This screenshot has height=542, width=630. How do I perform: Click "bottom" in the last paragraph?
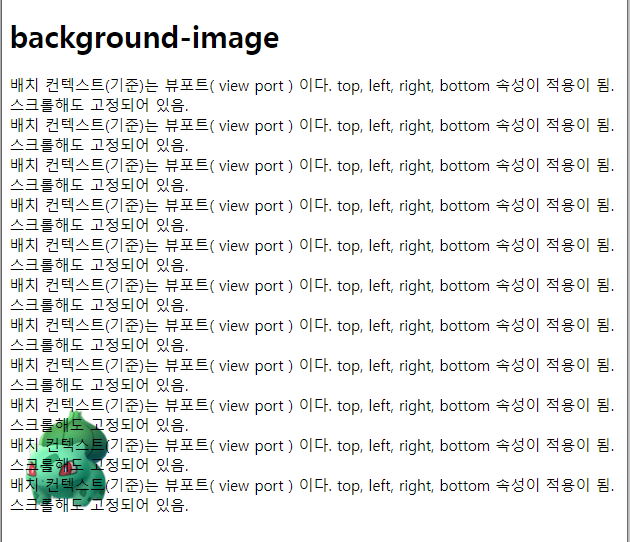(x=465, y=486)
